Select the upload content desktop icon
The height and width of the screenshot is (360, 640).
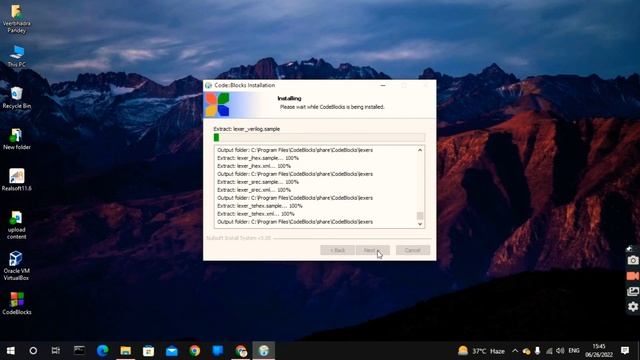click(17, 225)
